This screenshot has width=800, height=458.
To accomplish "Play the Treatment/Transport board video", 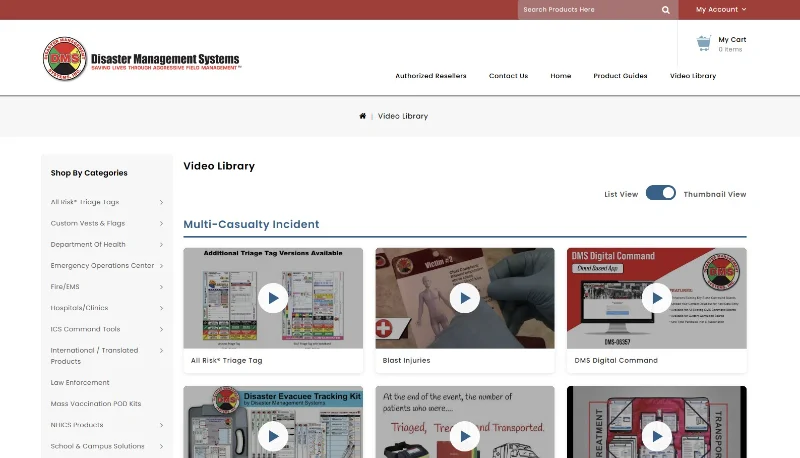I will (x=657, y=436).
